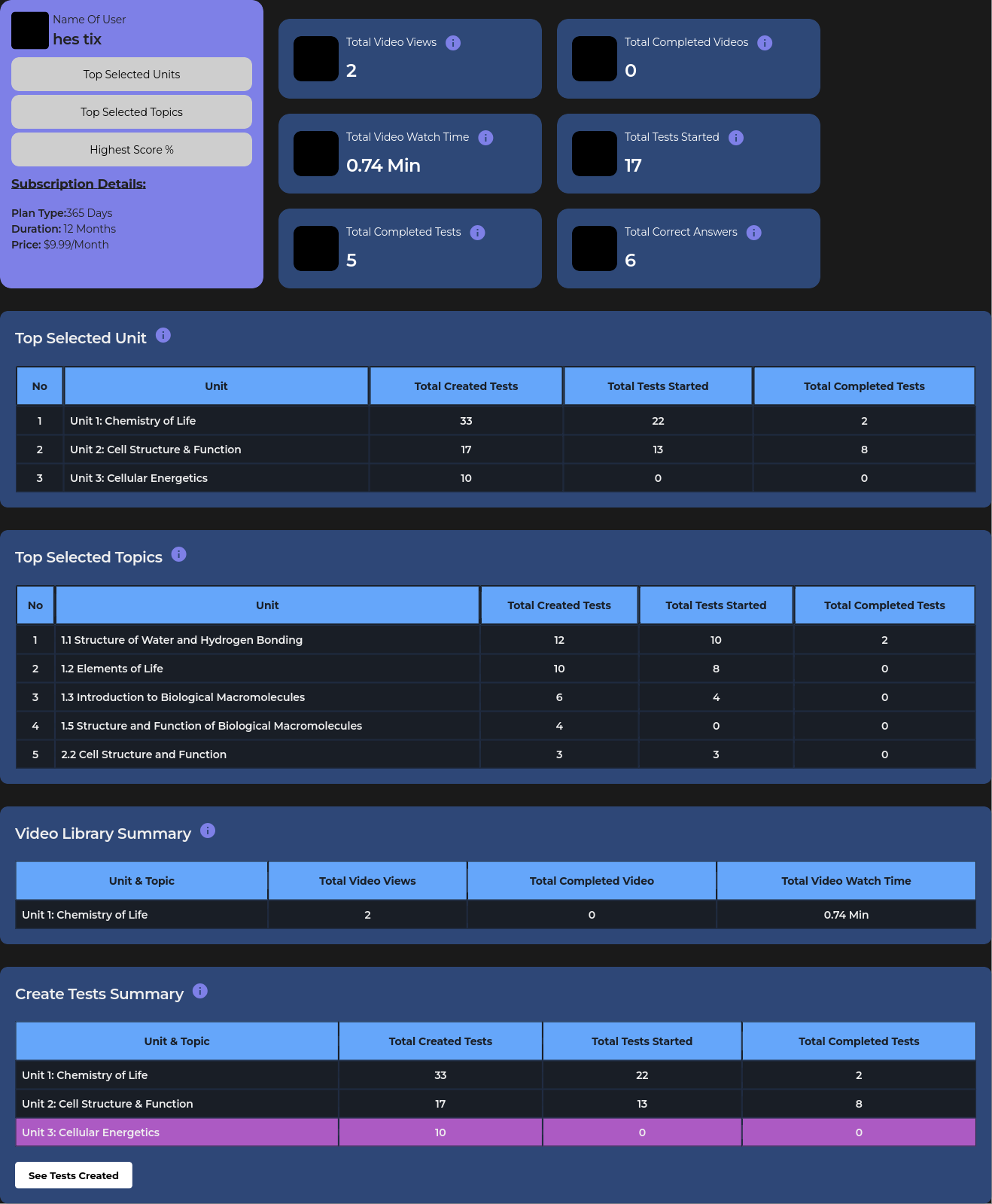
Task: Click info icon next to Top Selected Unit heading
Action: pyautogui.click(x=163, y=335)
